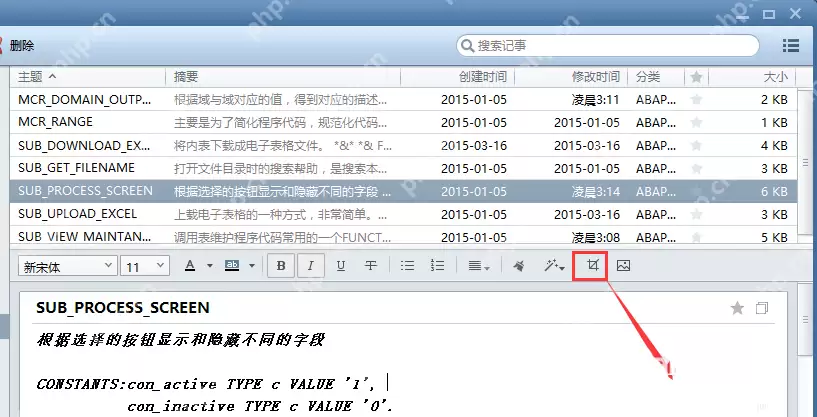This screenshot has width=817, height=417.
Task: Click the CONSTANTS:con_active code line
Action: click(206, 384)
